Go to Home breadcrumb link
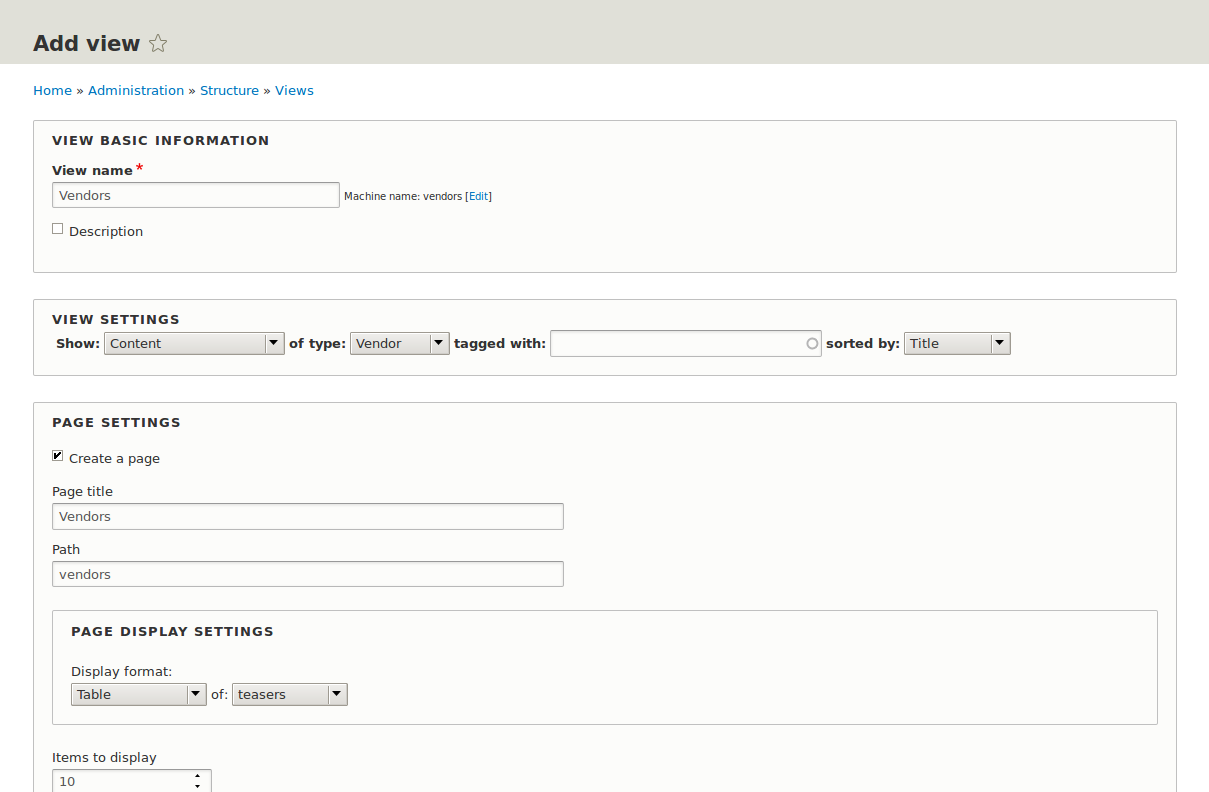Image resolution: width=1209 pixels, height=792 pixels. coord(52,90)
